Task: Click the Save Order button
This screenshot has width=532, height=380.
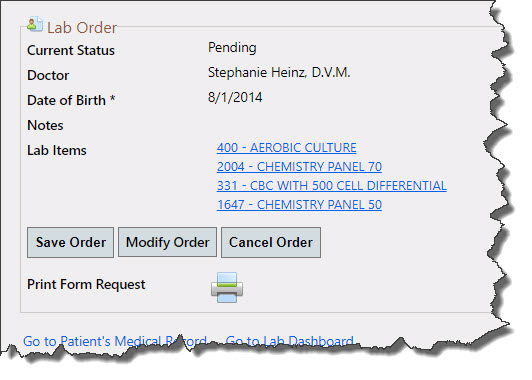Action: (x=71, y=243)
